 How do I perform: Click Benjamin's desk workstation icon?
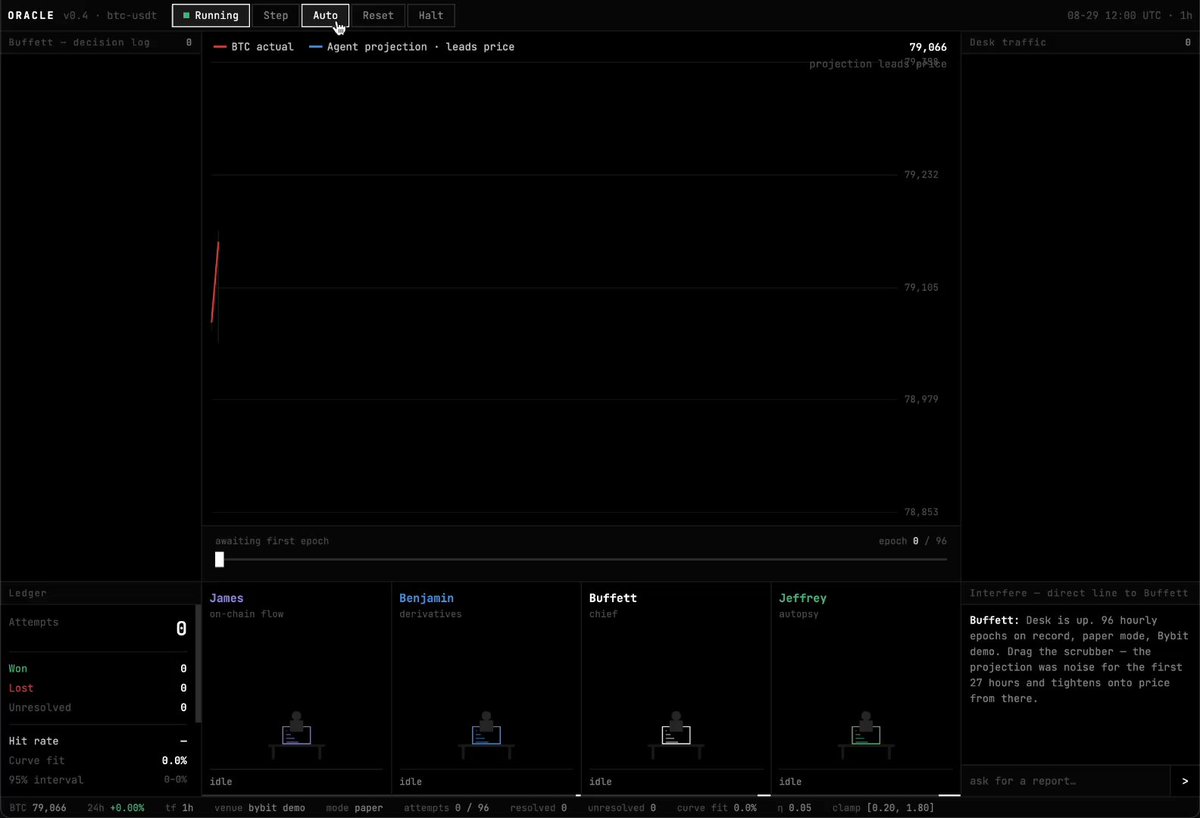click(486, 735)
